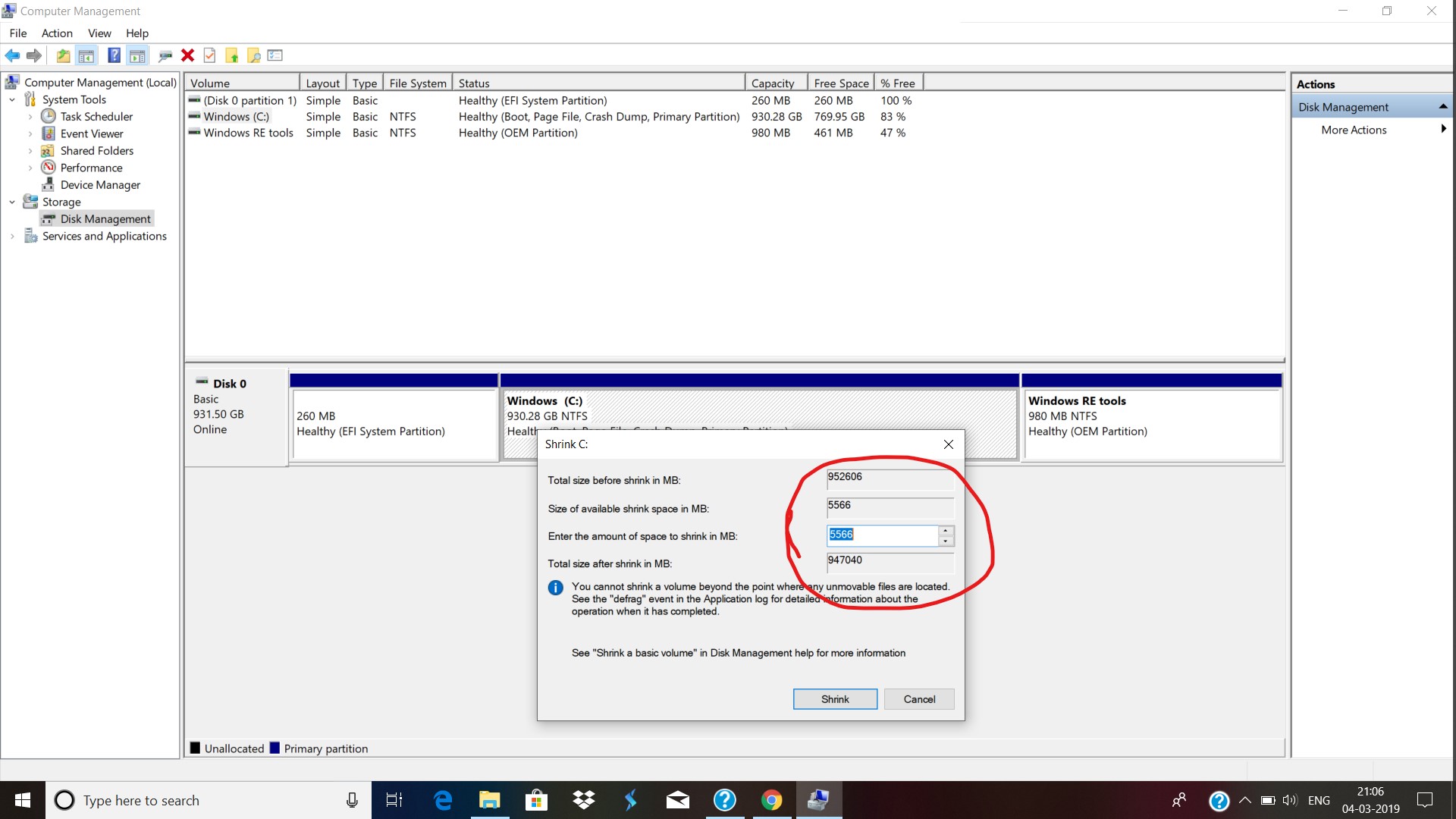The height and width of the screenshot is (819, 1456).
Task: Open the Action menu
Action: point(56,33)
